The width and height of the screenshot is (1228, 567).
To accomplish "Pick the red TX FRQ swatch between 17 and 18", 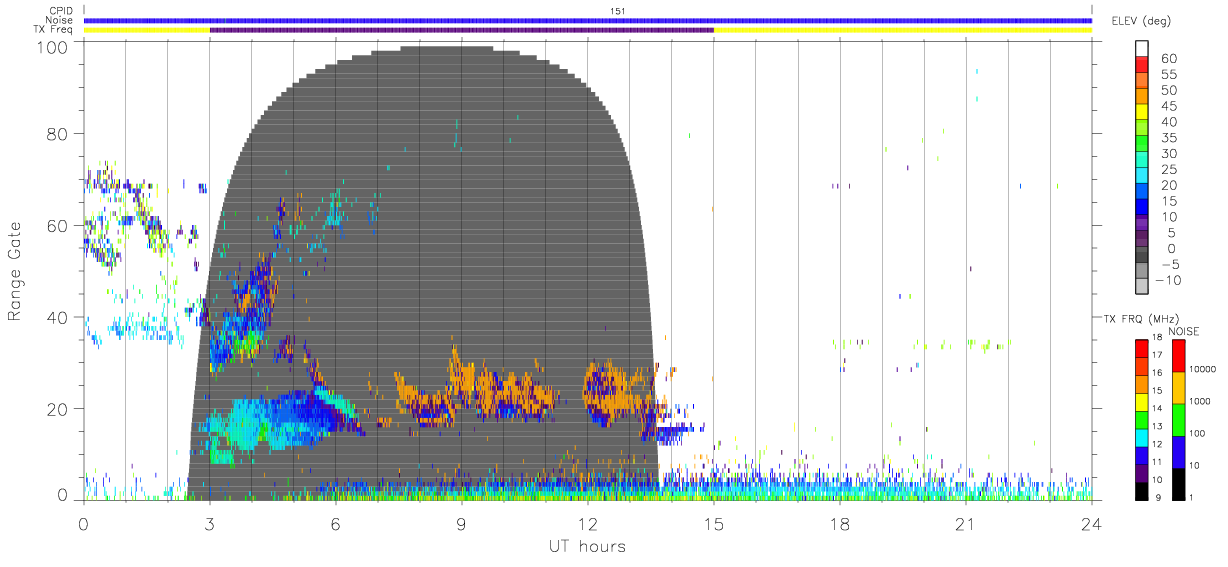I will (x=1142, y=348).
